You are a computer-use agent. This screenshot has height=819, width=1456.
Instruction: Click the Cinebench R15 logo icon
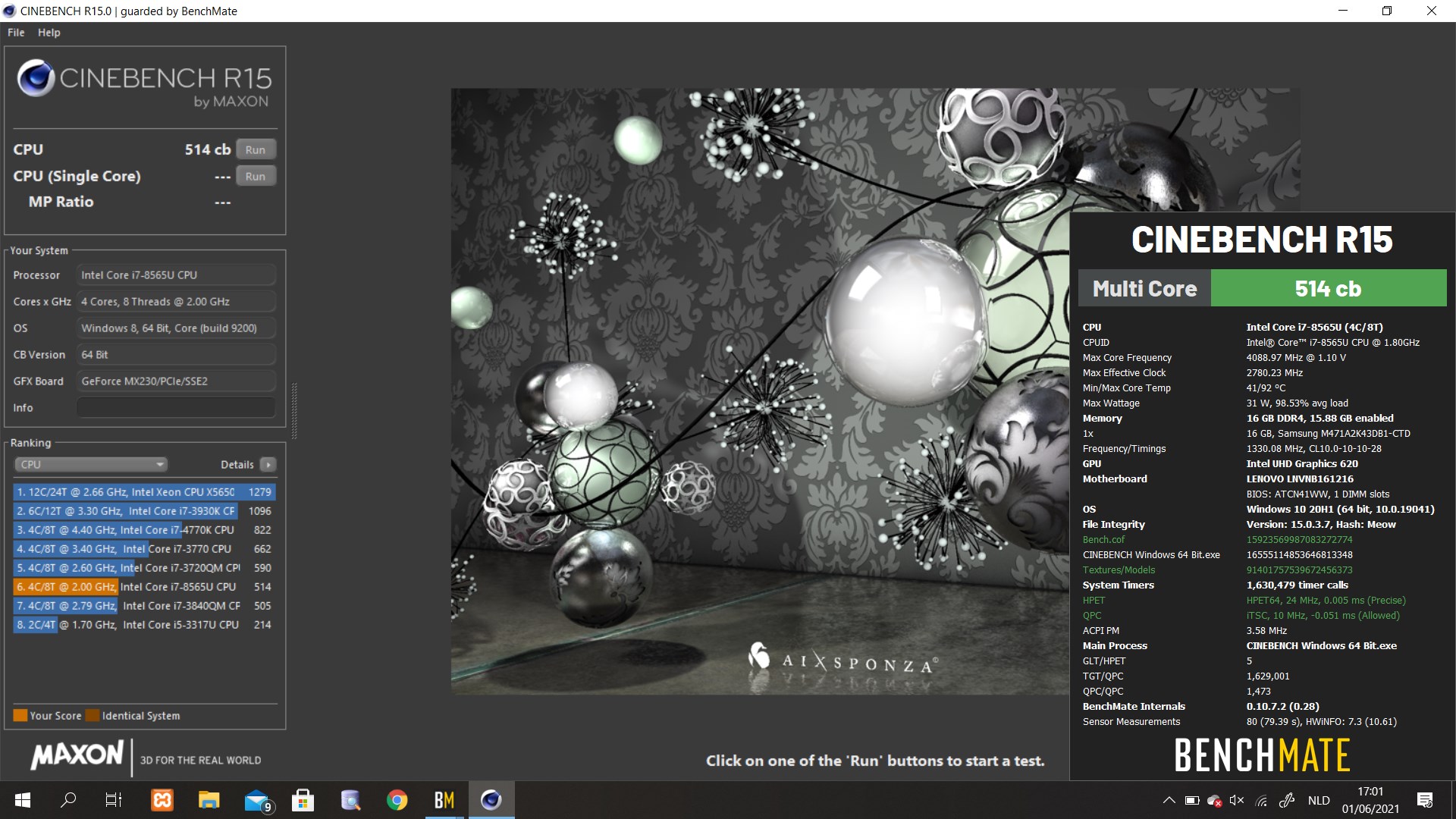(x=36, y=78)
